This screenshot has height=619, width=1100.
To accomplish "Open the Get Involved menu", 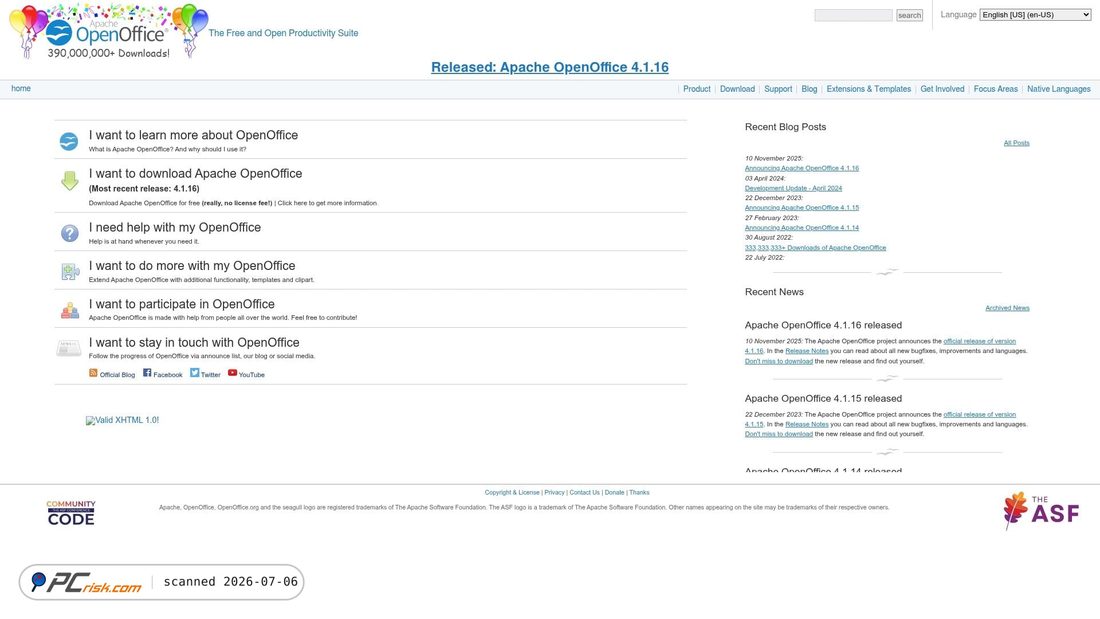I will (942, 89).
